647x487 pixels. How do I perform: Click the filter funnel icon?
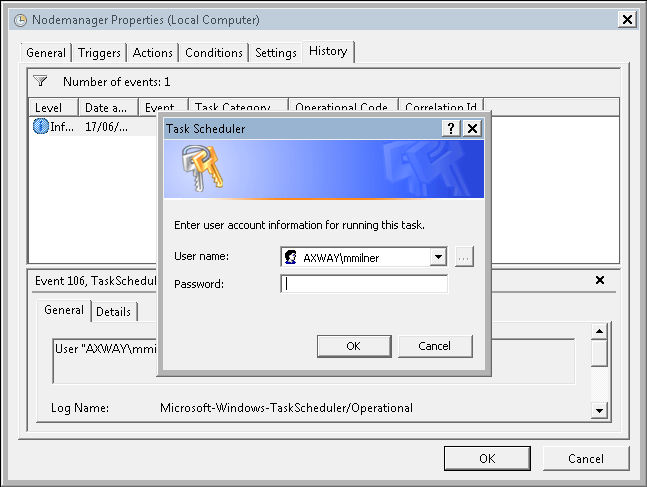point(40,81)
